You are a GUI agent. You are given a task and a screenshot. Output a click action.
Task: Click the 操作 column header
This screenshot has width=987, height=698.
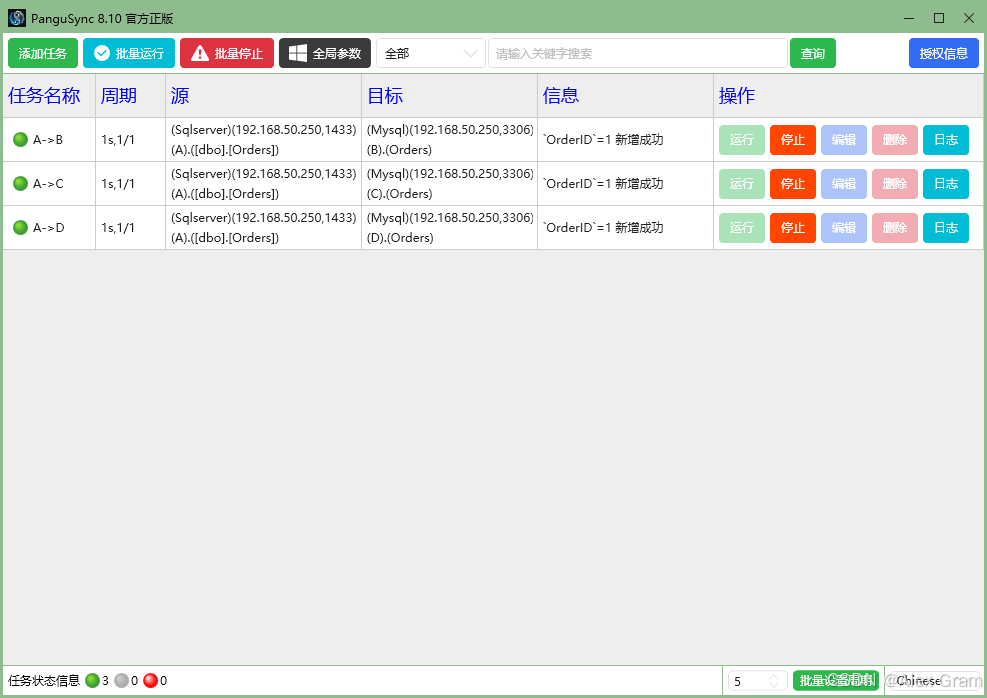tap(849, 96)
